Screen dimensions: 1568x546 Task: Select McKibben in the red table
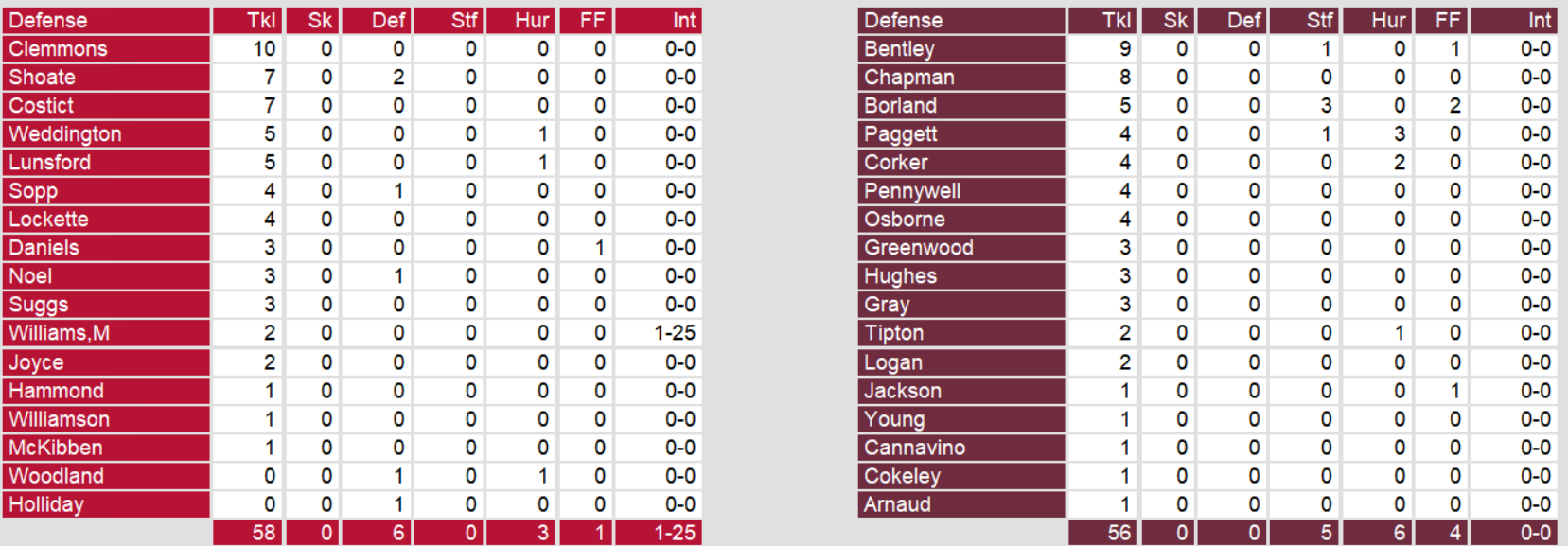(x=56, y=448)
